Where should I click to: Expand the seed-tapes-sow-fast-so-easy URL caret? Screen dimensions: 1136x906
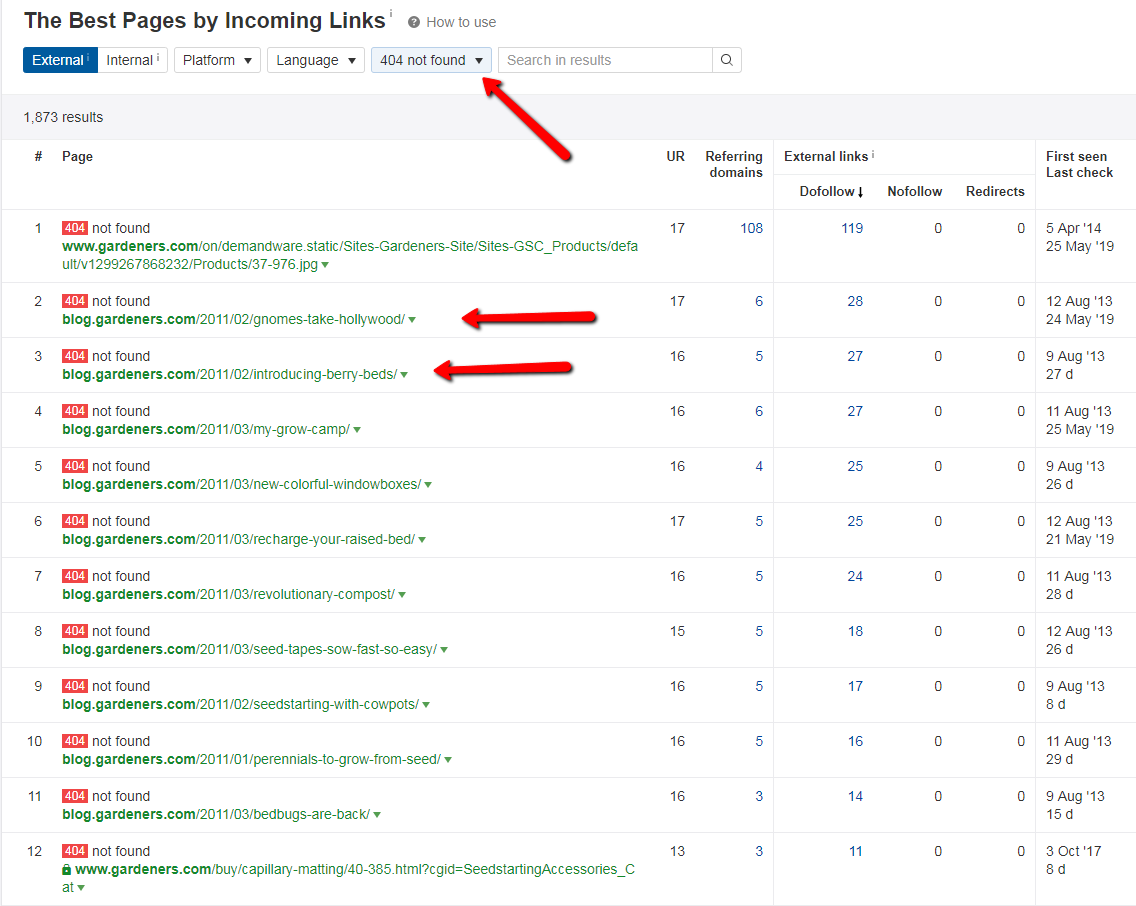coord(444,650)
